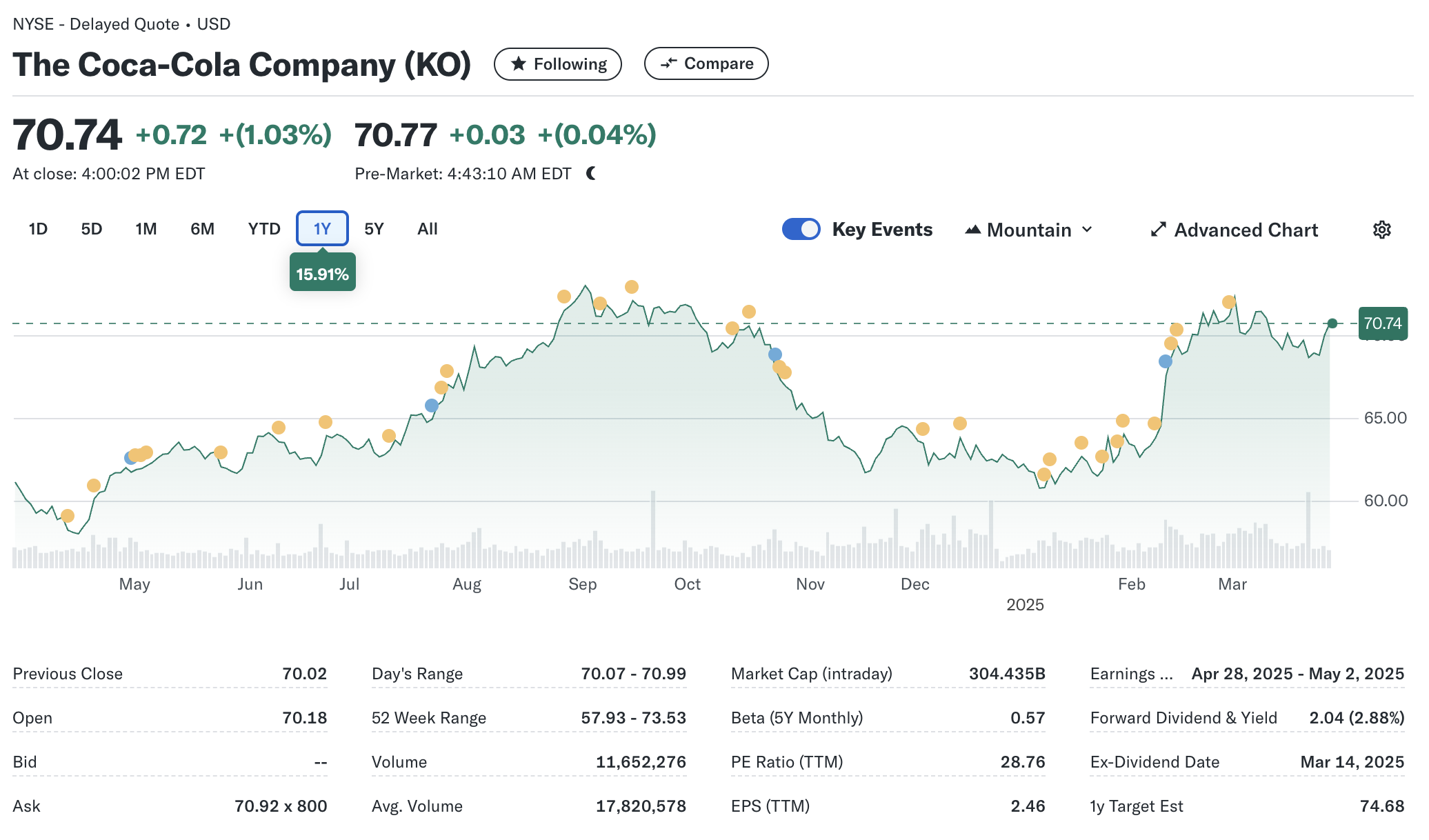The height and width of the screenshot is (840, 1429).
Task: Click the Compare arrows icon
Action: coord(668,63)
